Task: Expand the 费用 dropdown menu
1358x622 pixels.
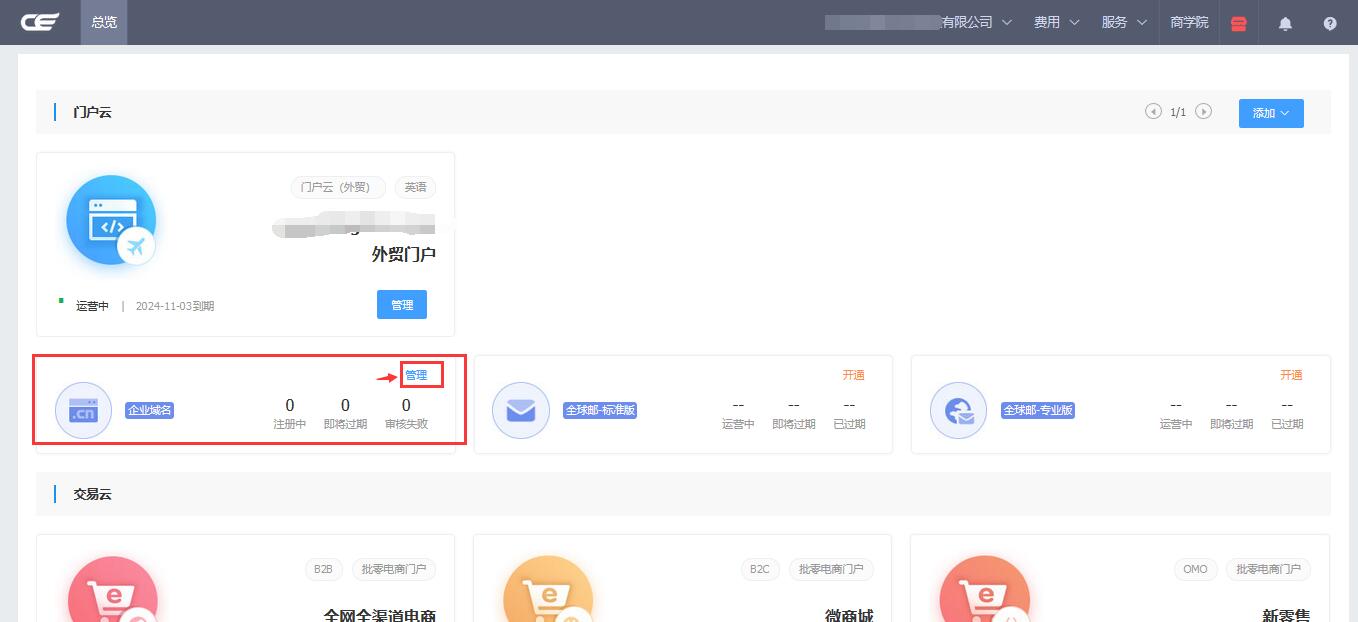Action: coord(1056,22)
